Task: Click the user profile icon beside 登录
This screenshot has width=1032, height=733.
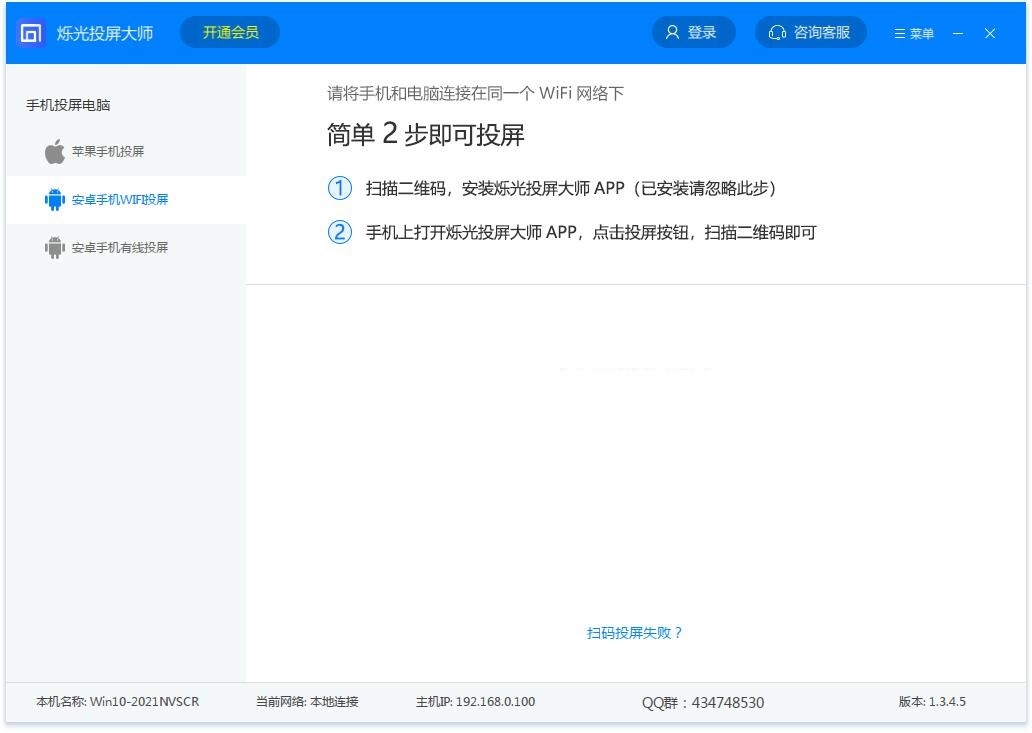Action: (672, 32)
